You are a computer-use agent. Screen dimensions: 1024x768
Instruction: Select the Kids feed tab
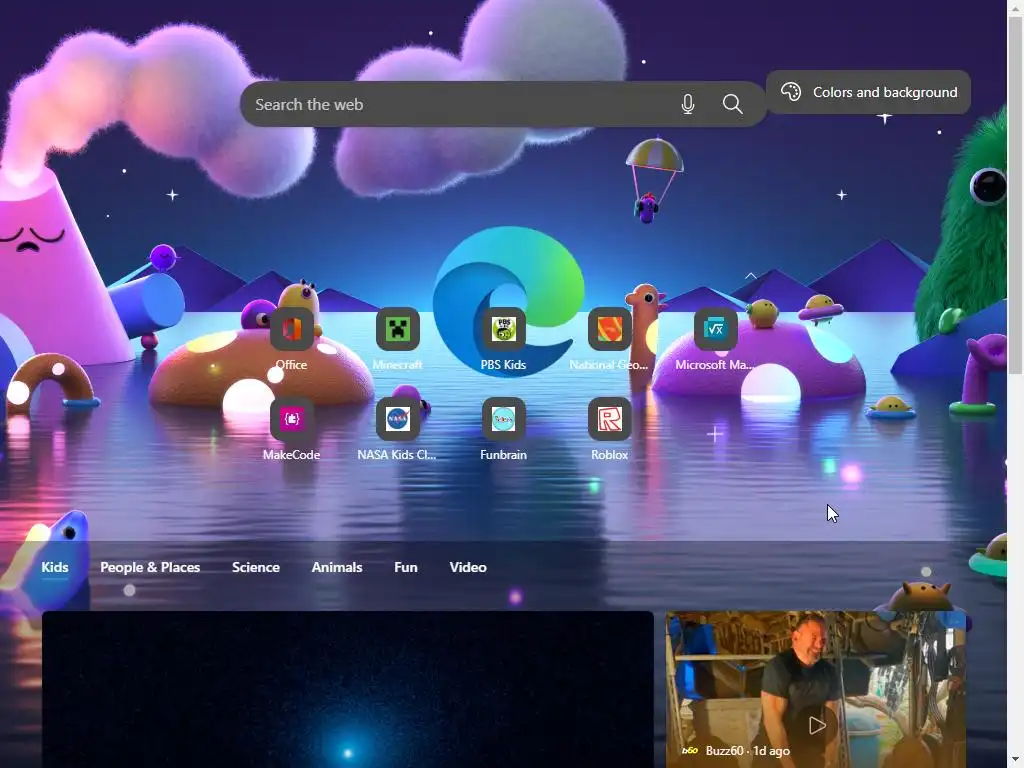point(55,567)
